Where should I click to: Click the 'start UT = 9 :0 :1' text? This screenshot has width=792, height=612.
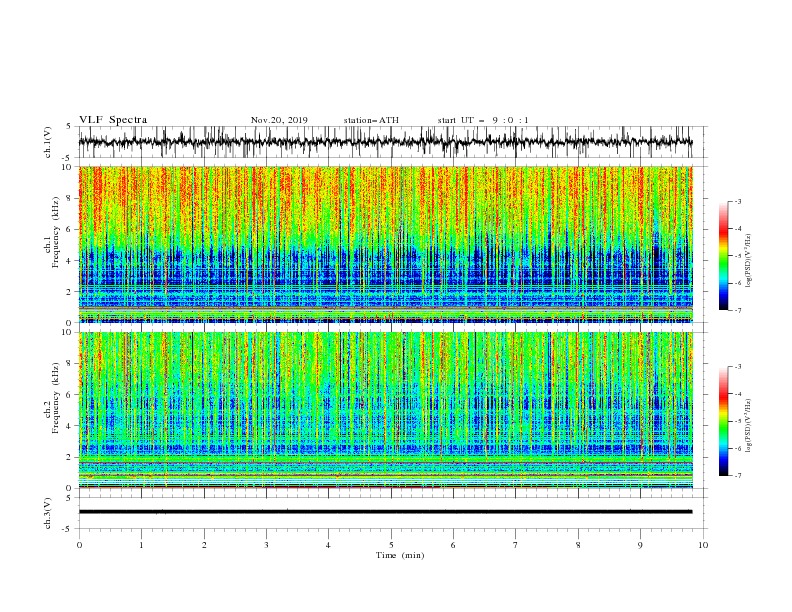click(x=483, y=120)
